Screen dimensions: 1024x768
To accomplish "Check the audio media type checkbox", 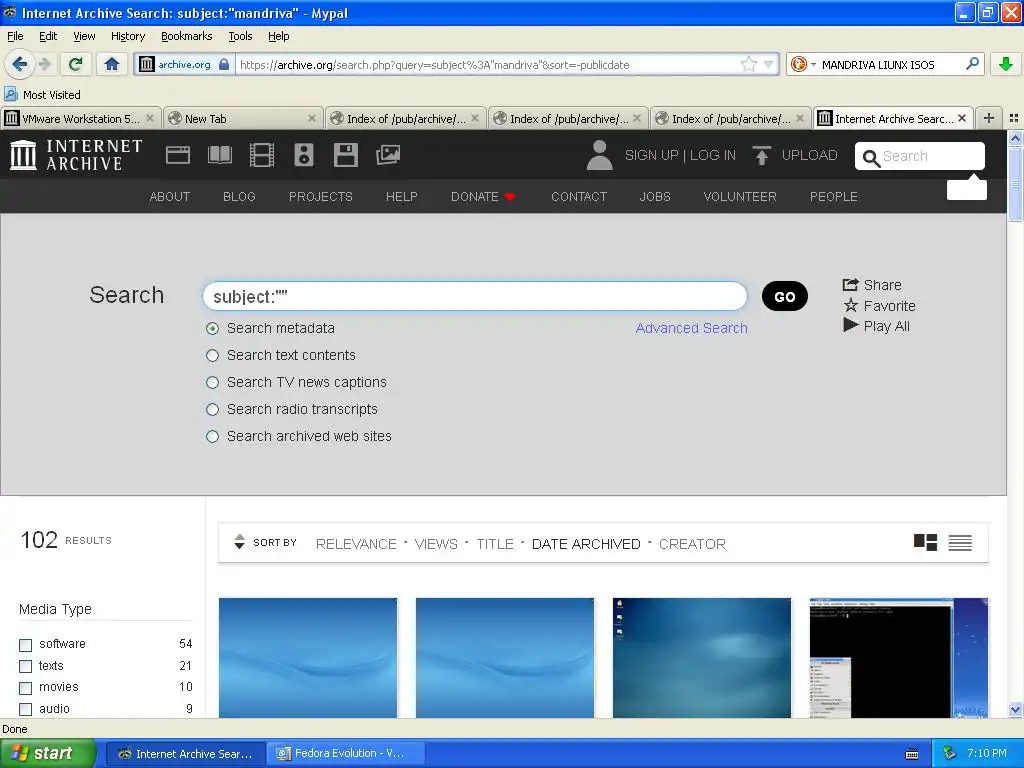I will click(25, 709).
